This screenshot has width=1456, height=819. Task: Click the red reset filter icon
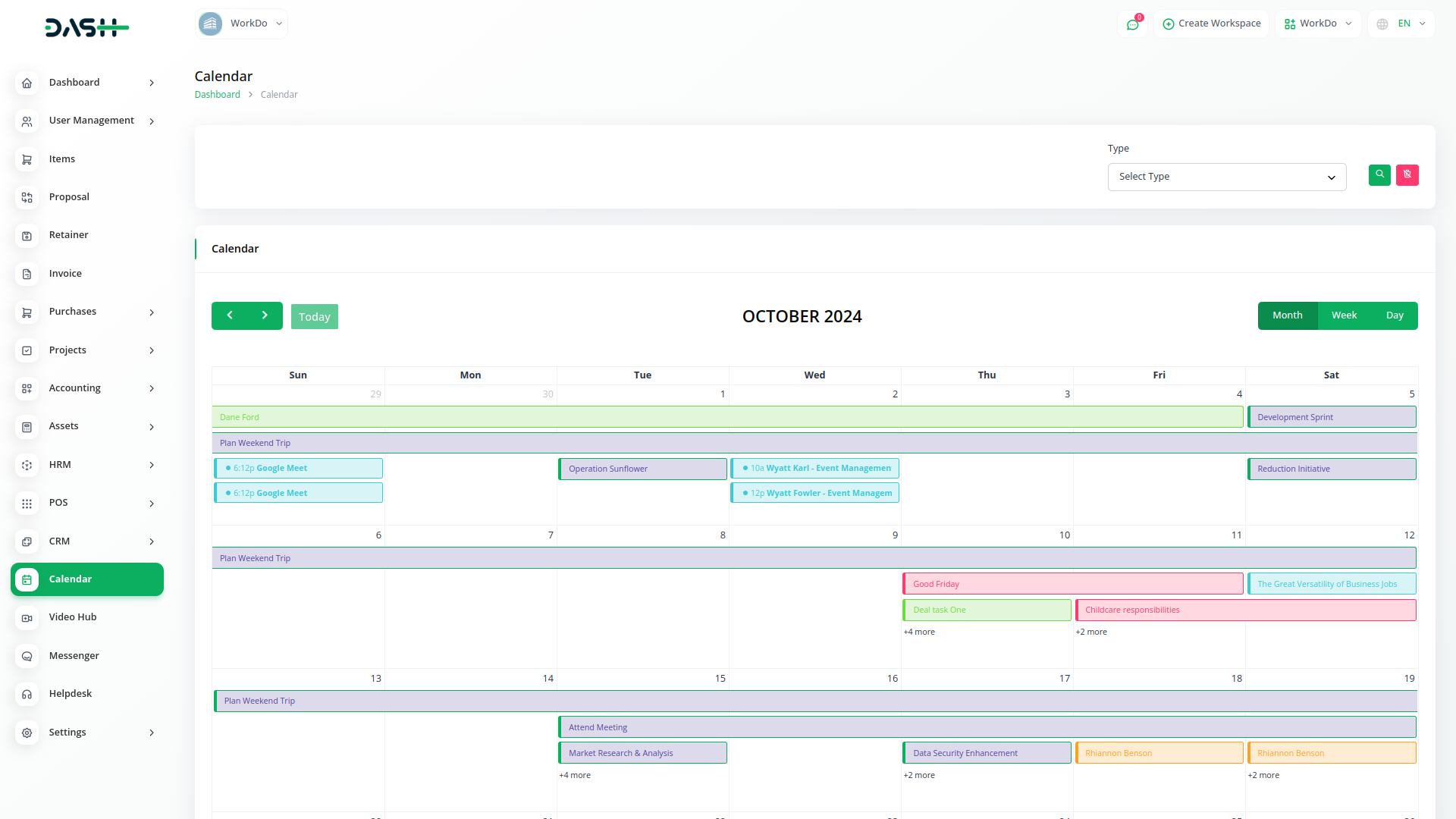(1407, 175)
